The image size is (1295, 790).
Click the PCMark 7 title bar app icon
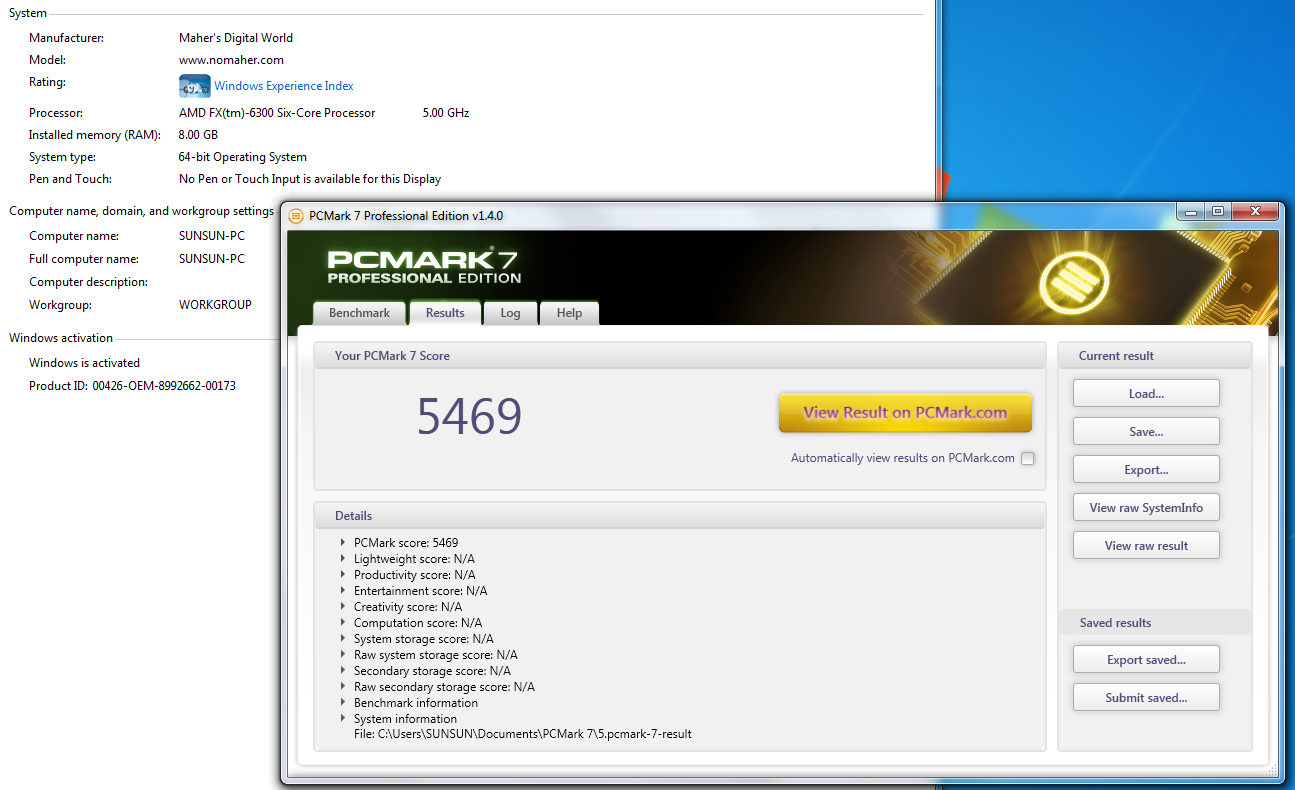click(296, 216)
